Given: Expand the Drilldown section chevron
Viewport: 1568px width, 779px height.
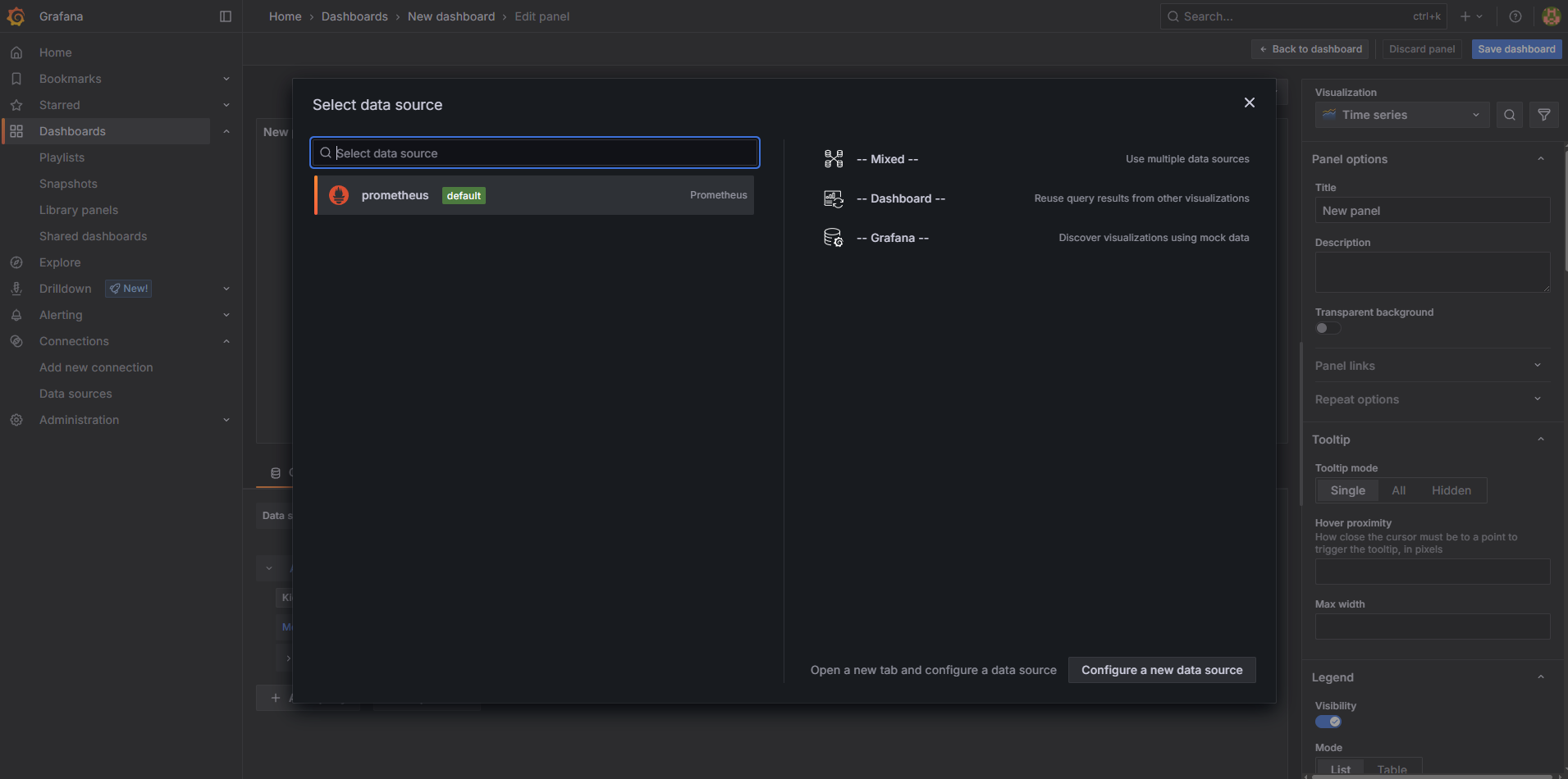Looking at the screenshot, I should 226,289.
